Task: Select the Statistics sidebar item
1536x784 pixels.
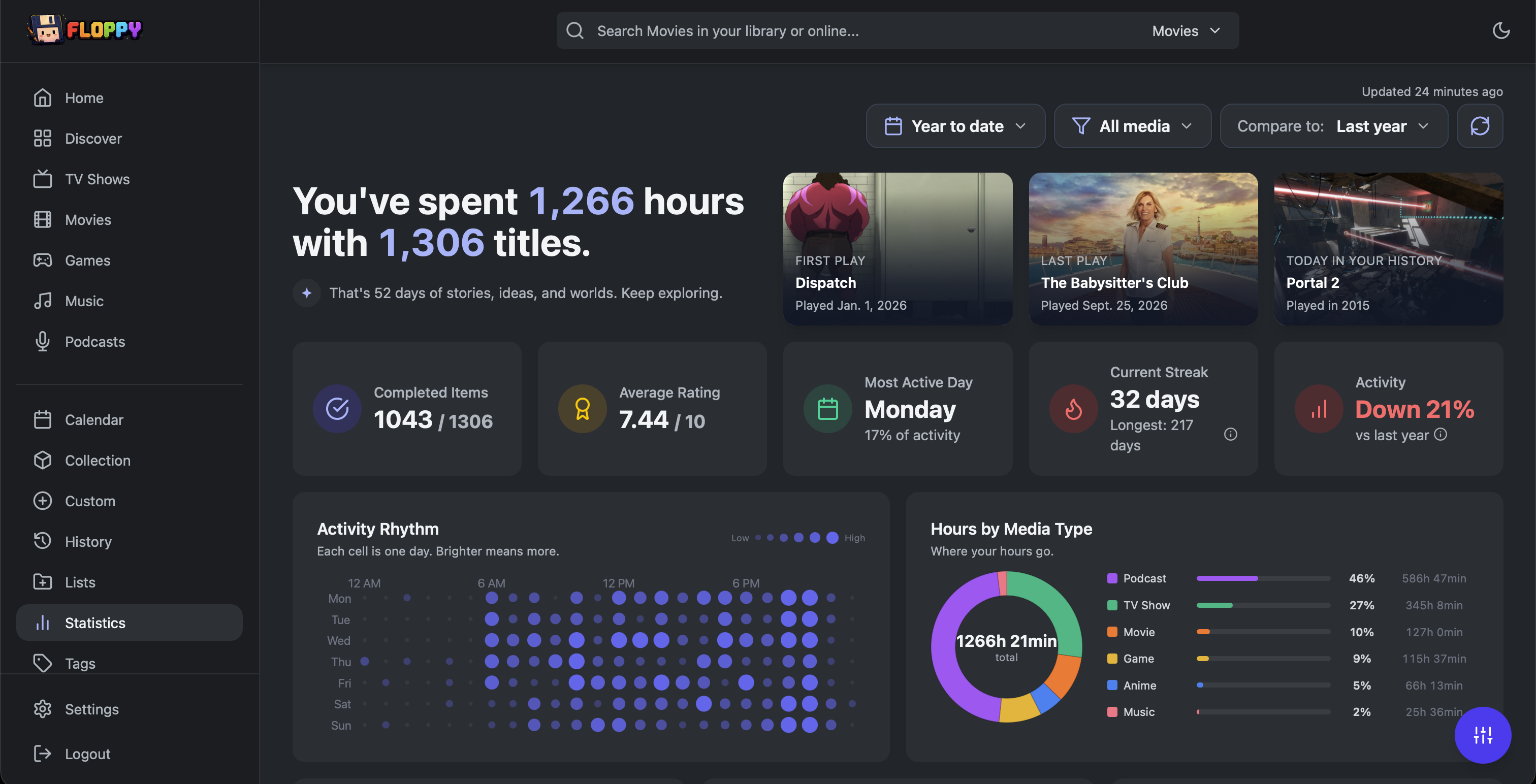Action: [130, 623]
